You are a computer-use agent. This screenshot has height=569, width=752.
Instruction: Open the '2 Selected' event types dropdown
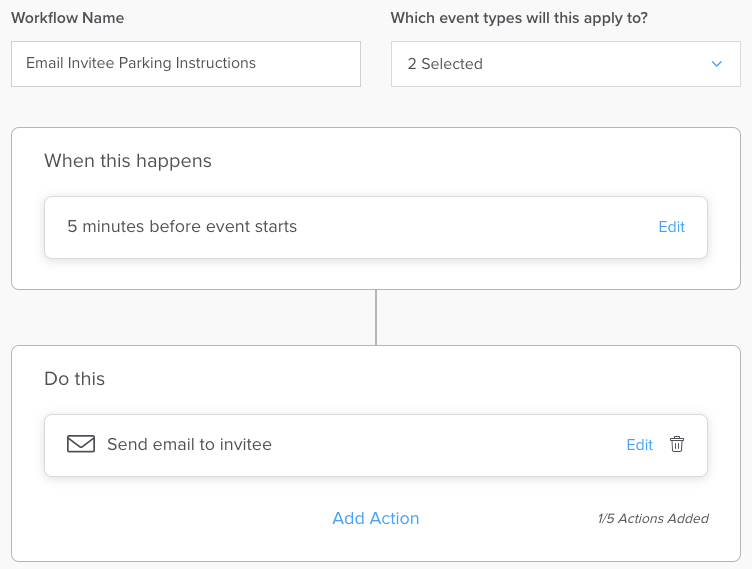[x=566, y=64]
